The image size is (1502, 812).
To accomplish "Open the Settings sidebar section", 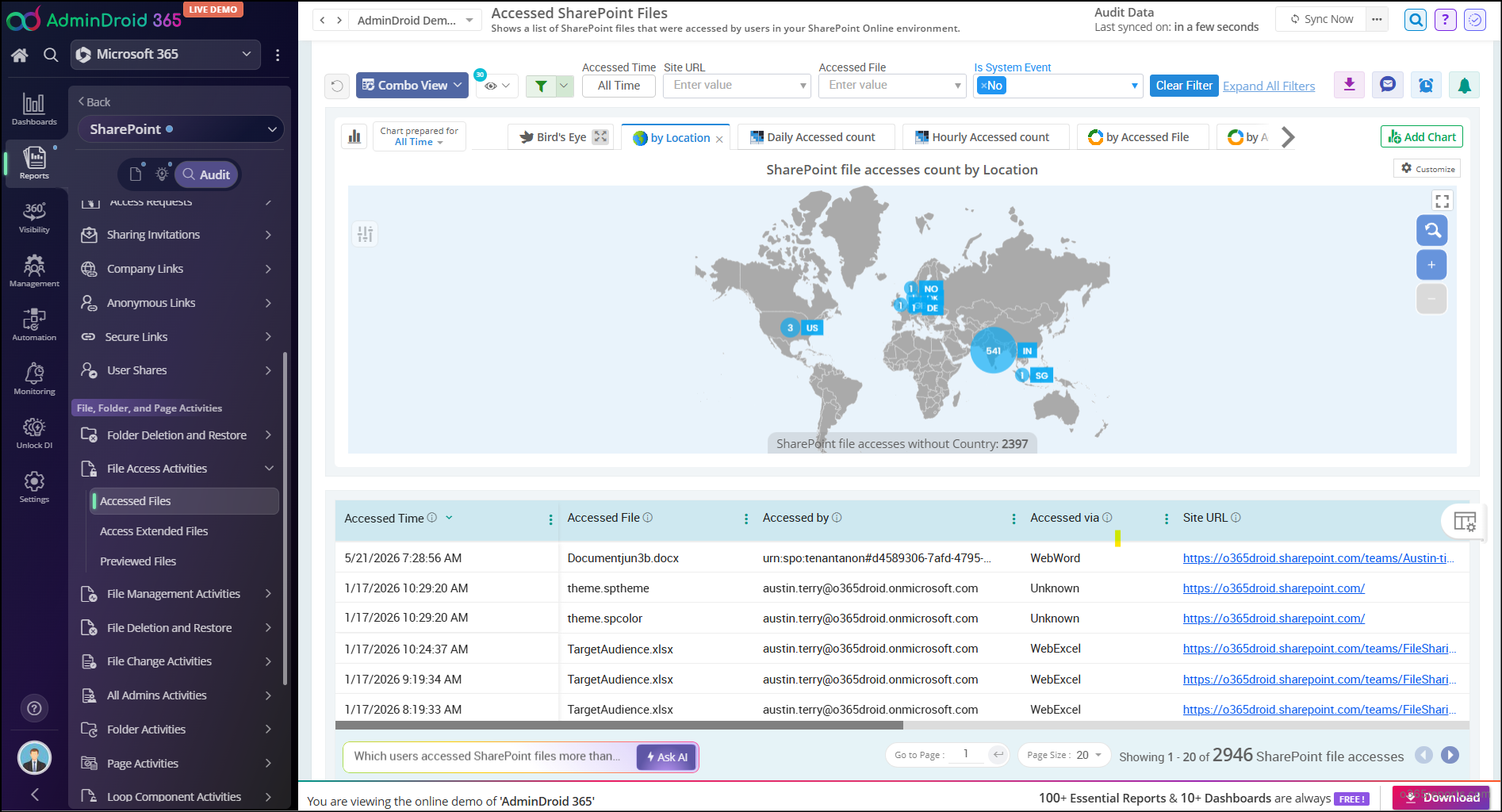I will click(x=34, y=487).
